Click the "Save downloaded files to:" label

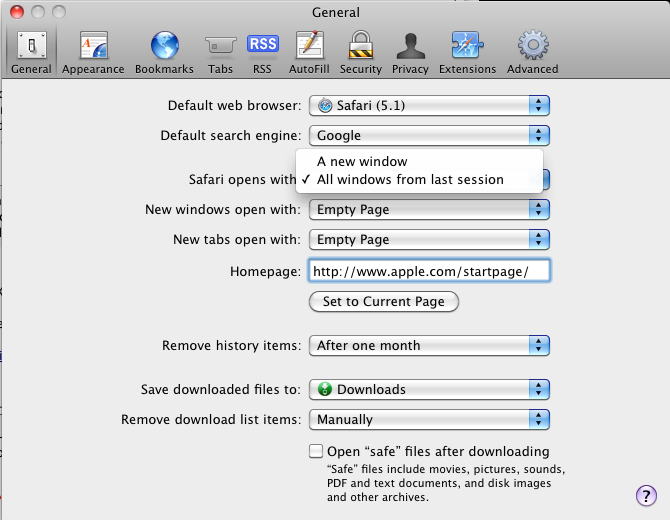click(221, 389)
